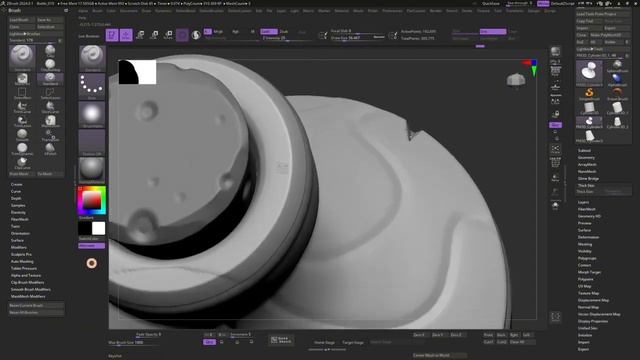Toggle the Rgb channel button
The width and height of the screenshot is (640, 360).
click(x=236, y=31)
